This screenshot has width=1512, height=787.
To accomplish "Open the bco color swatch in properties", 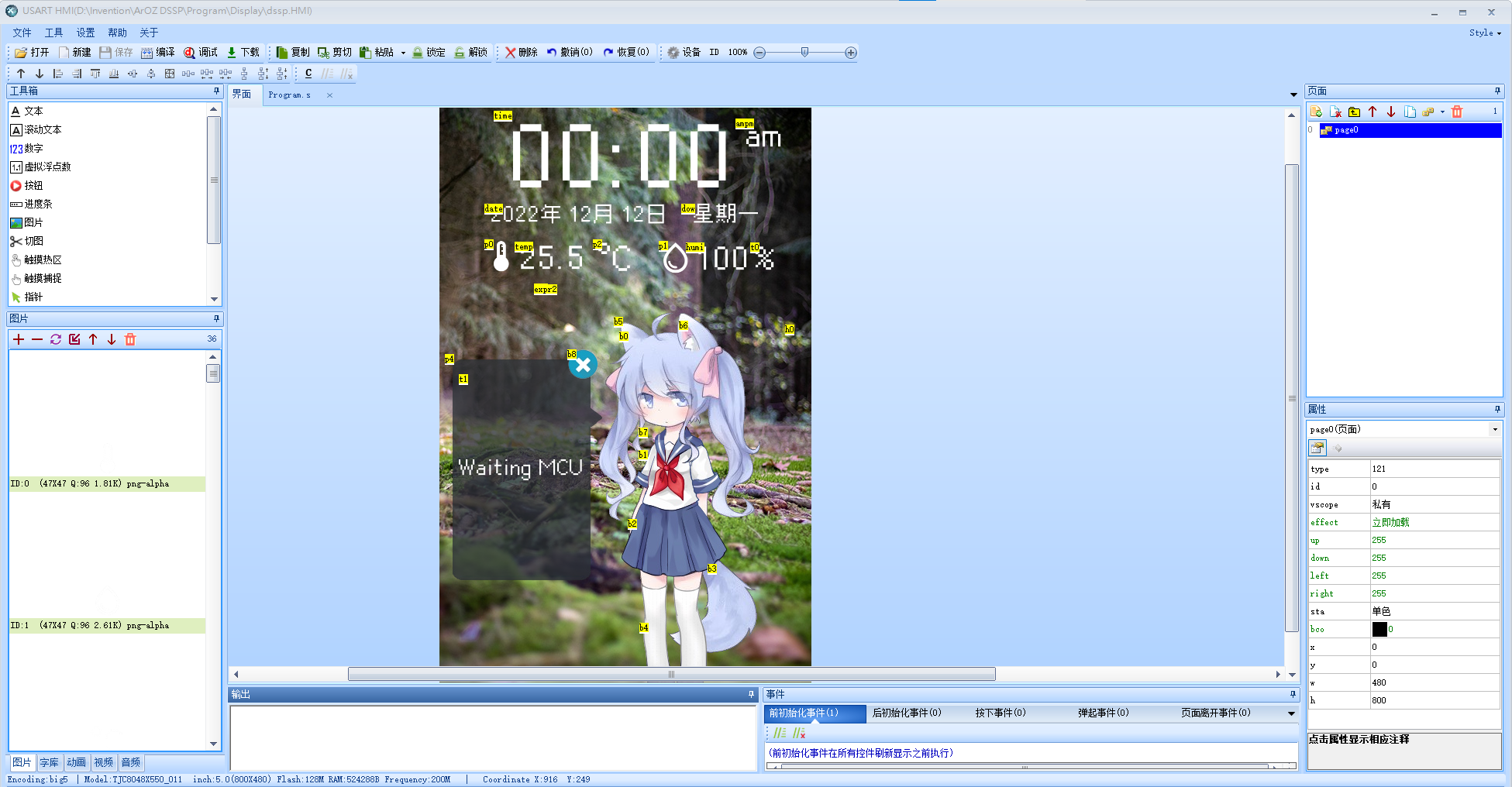I will [x=1379, y=629].
